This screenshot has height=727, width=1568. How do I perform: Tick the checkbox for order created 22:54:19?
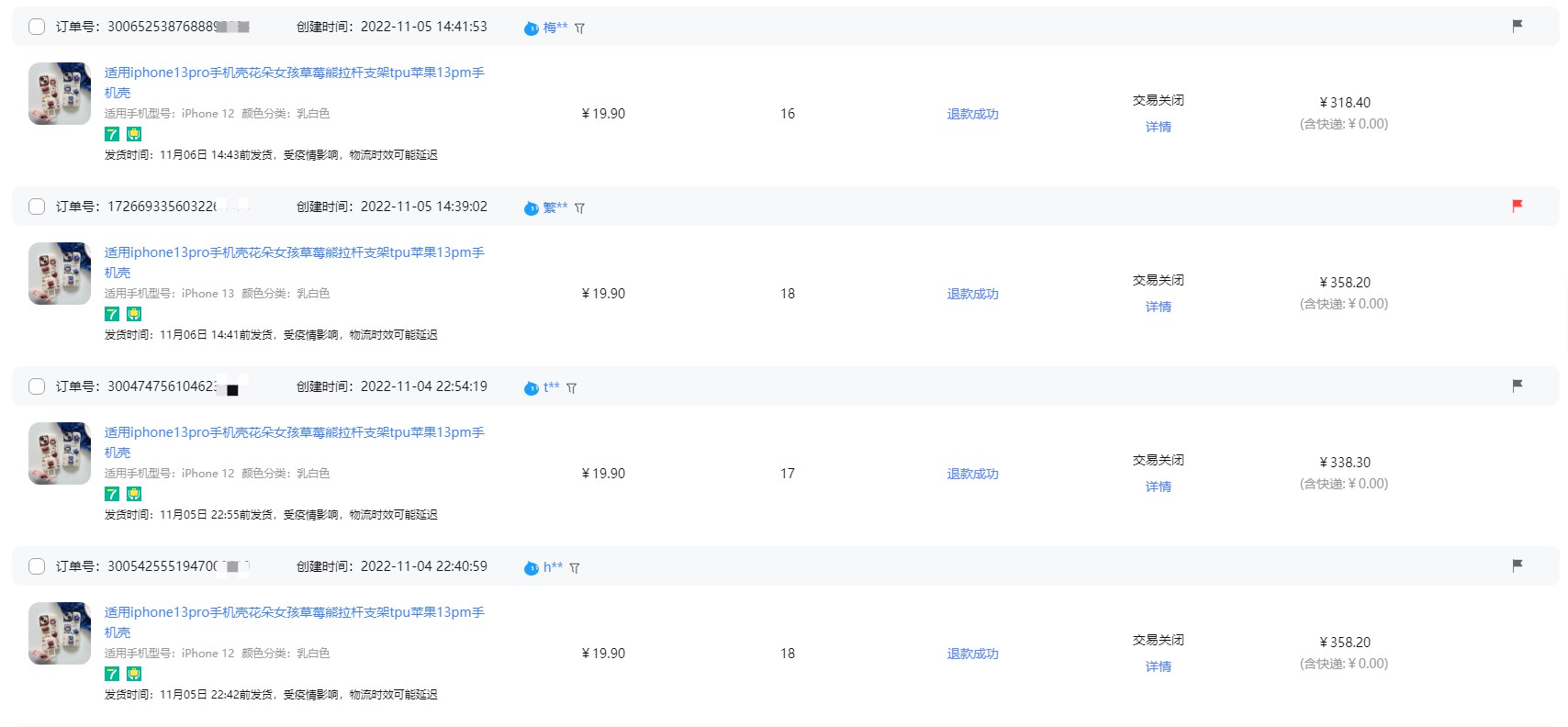pyautogui.click(x=37, y=386)
